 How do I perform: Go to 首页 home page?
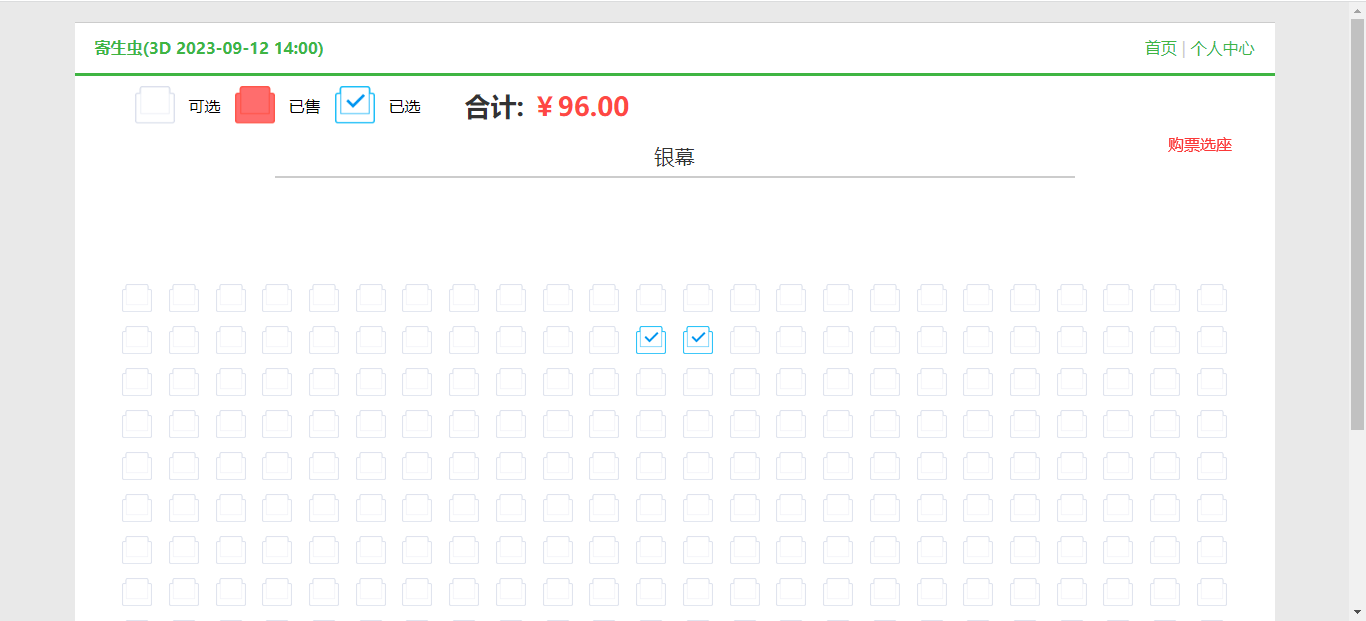click(x=1161, y=48)
